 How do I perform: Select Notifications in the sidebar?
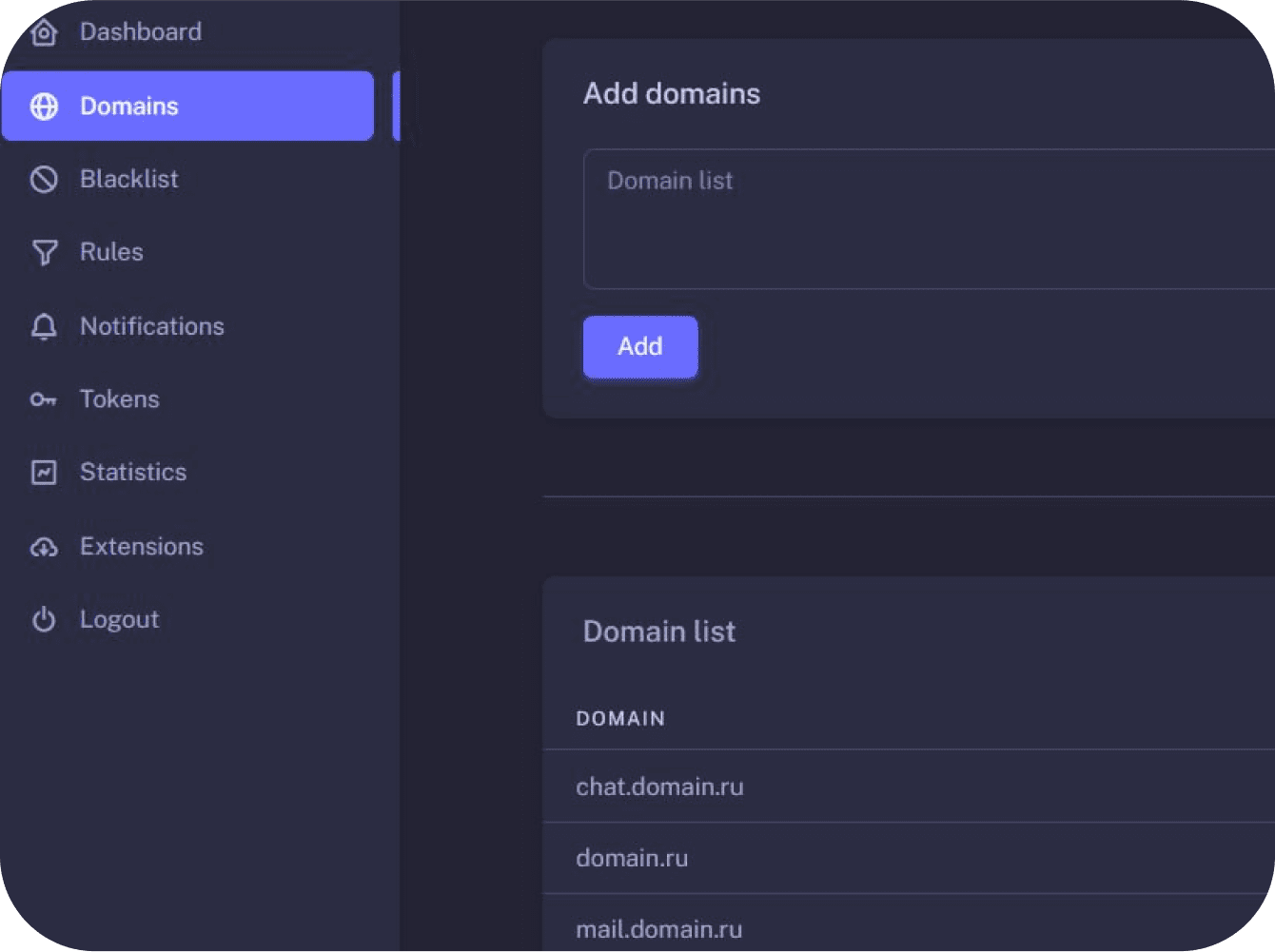[152, 326]
